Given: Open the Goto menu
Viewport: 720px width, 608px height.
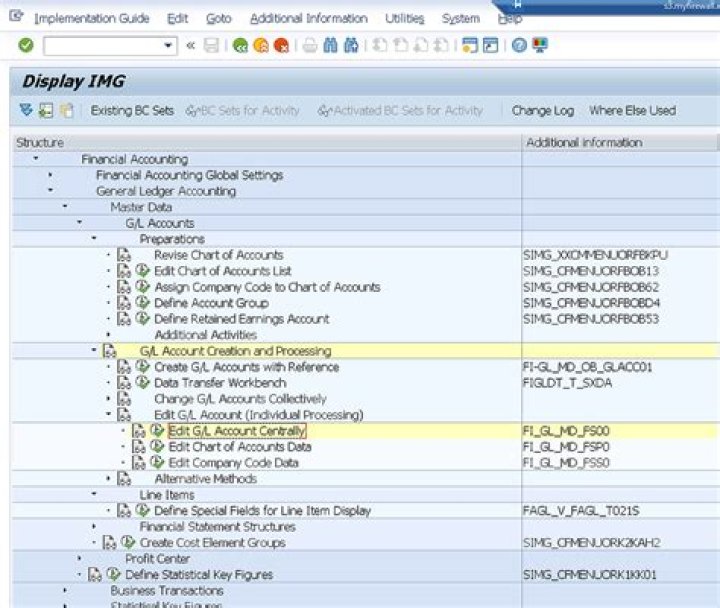Looking at the screenshot, I should (x=218, y=18).
